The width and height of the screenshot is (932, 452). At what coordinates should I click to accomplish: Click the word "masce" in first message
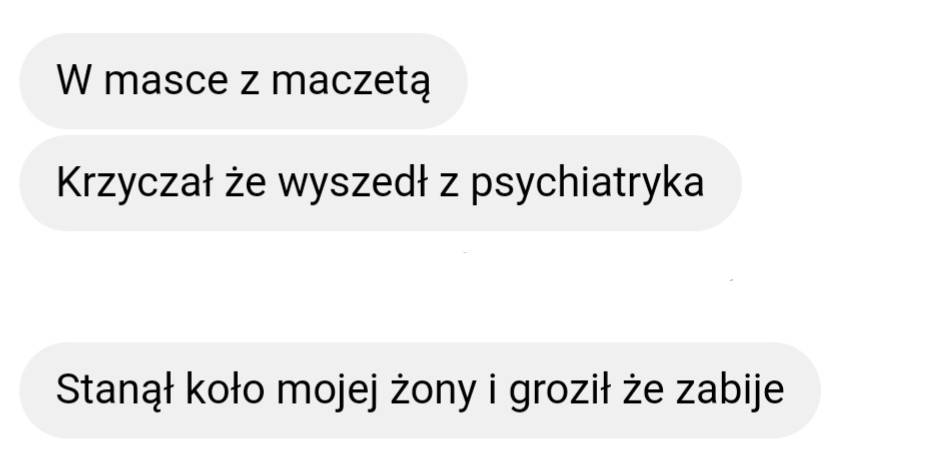click(x=166, y=81)
